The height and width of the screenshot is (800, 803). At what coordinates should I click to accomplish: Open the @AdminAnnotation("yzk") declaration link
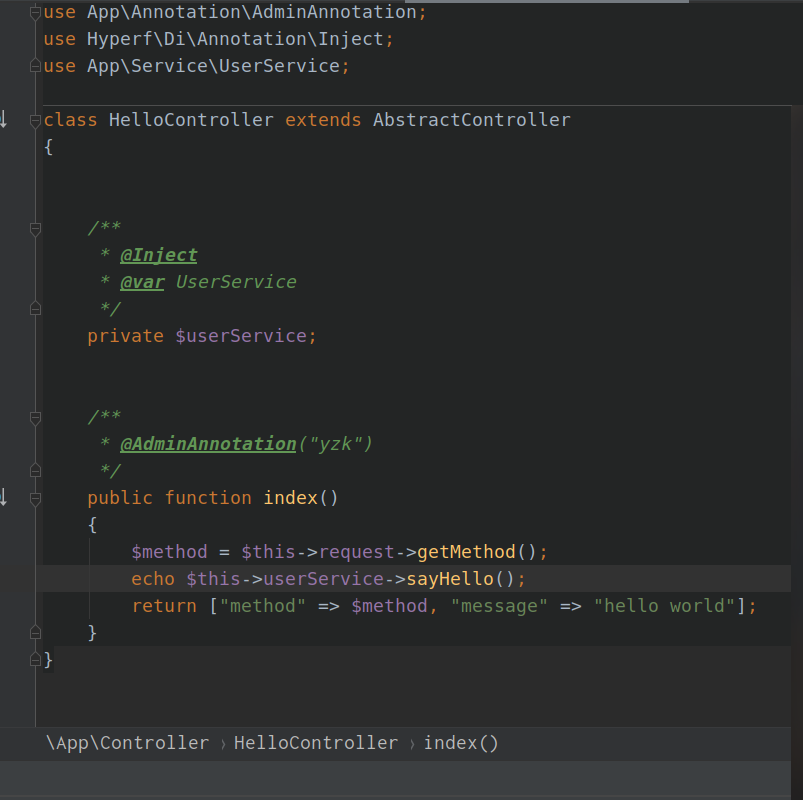pyautogui.click(x=208, y=443)
